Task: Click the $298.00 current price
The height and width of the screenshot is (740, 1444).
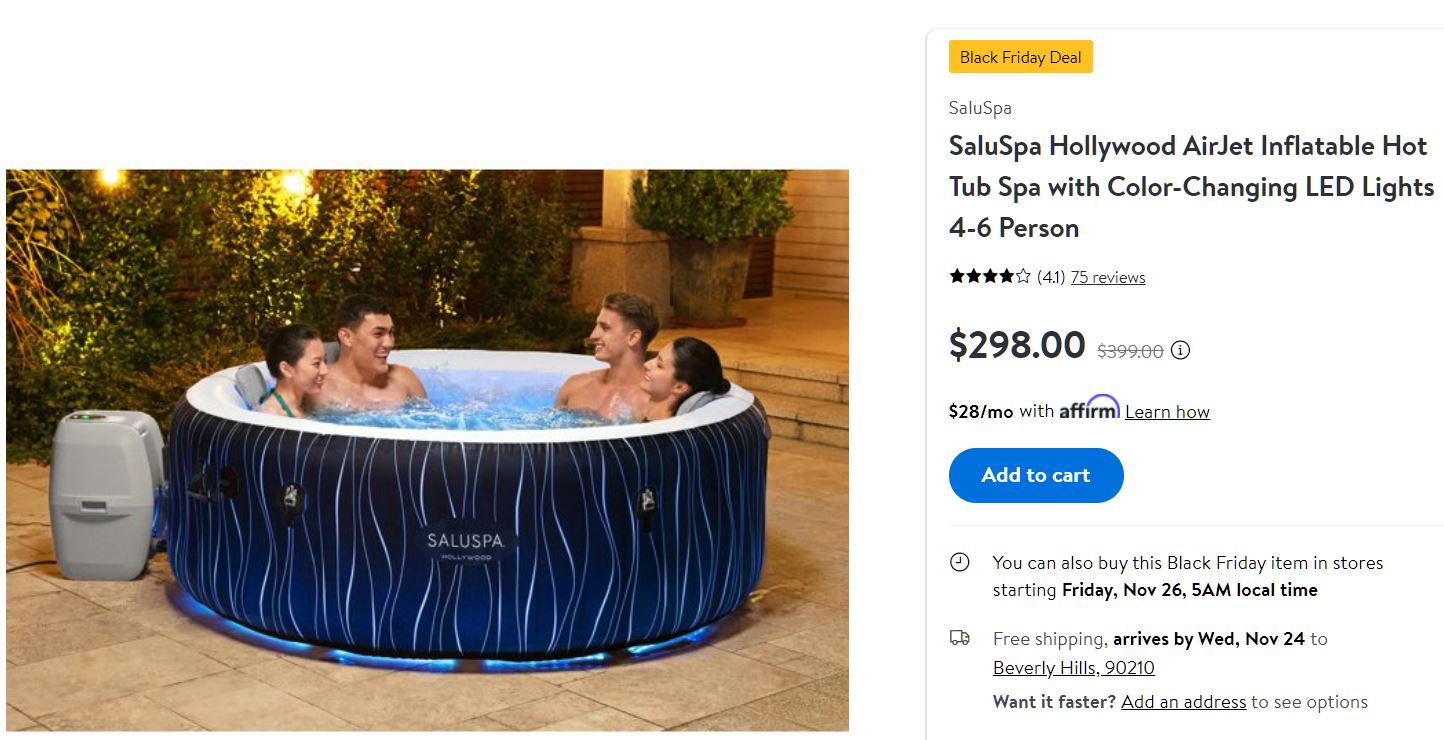Action: tap(1017, 345)
